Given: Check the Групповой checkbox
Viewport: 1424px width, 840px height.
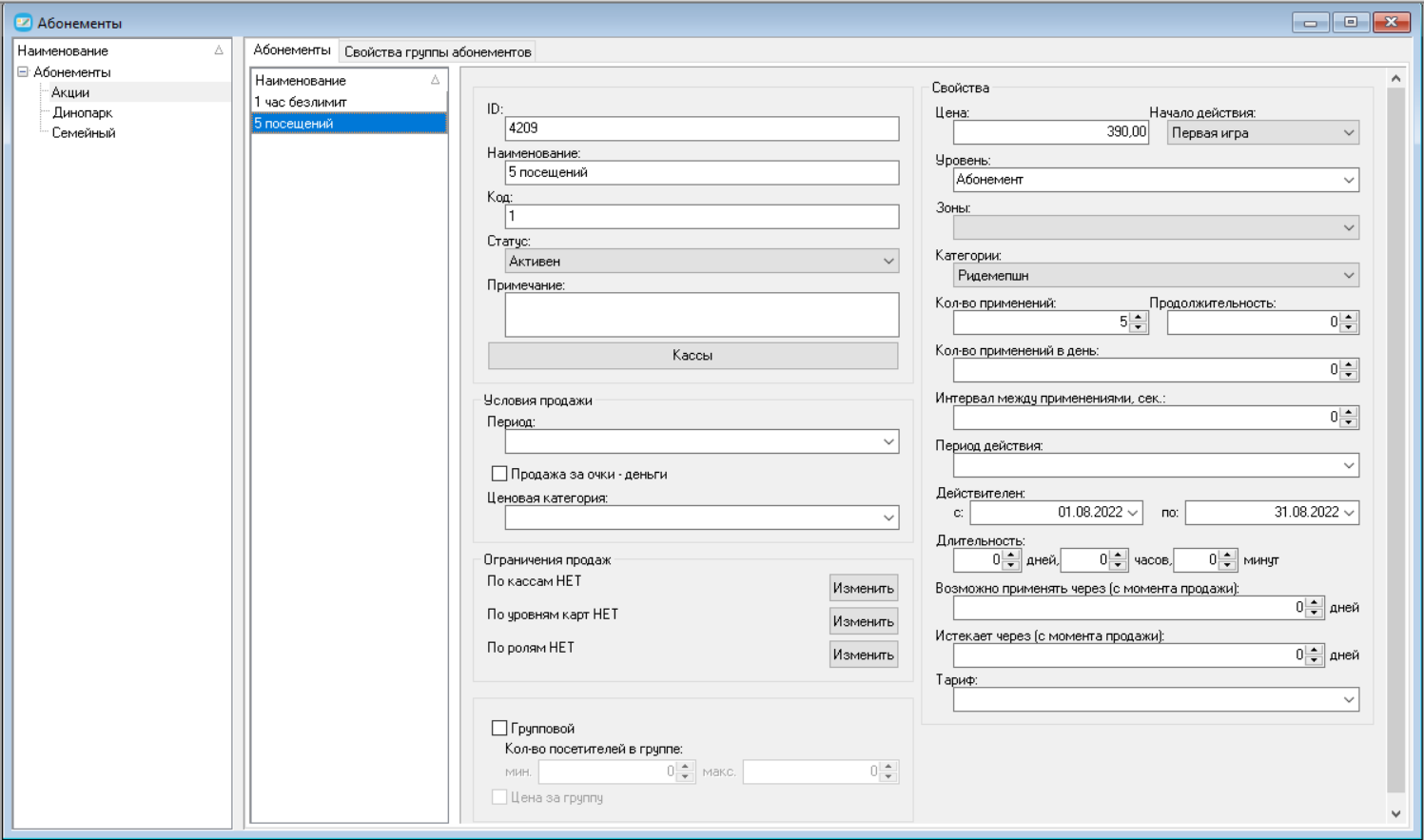Looking at the screenshot, I should coord(499,728).
